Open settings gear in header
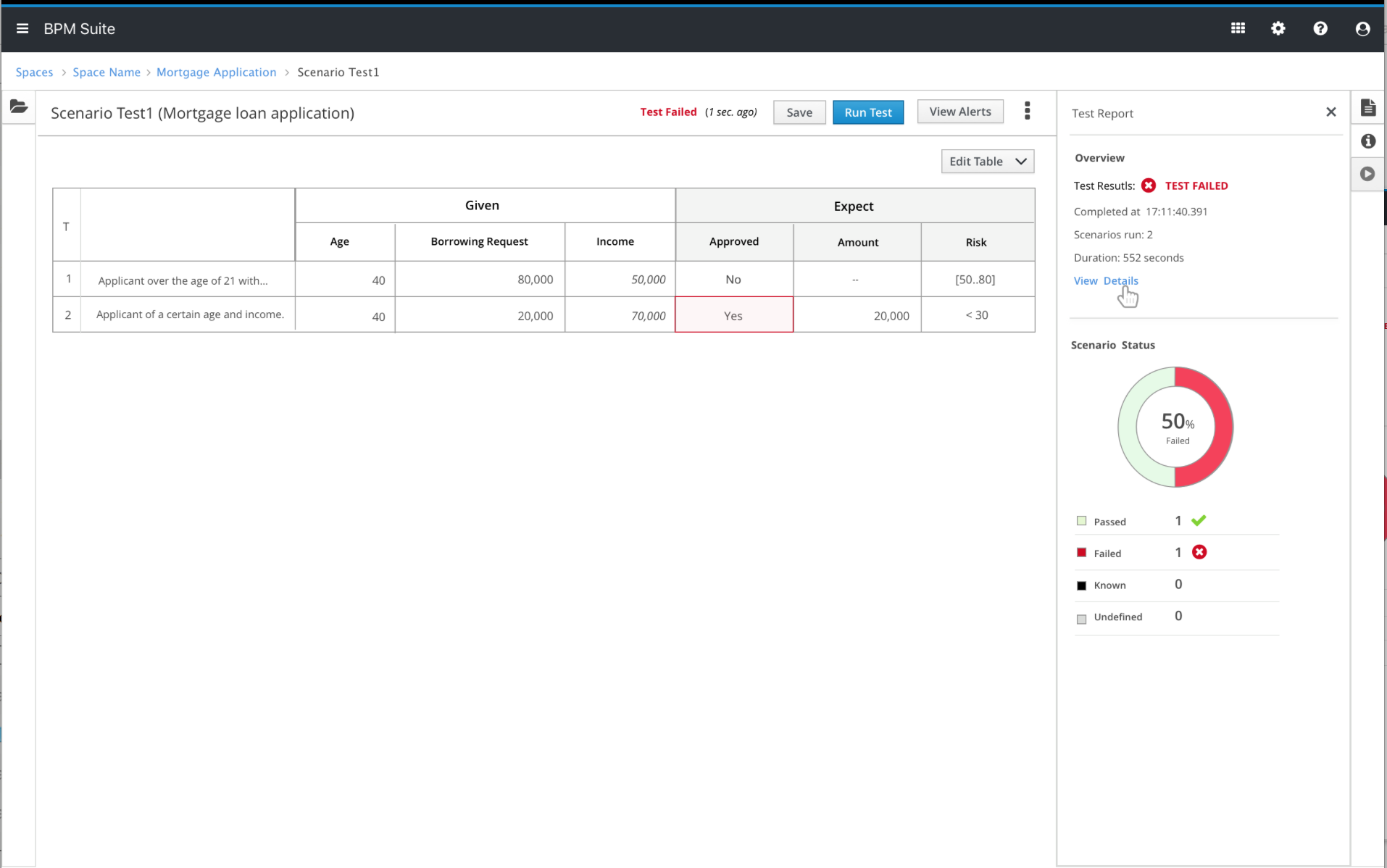The height and width of the screenshot is (868, 1387). [x=1278, y=29]
